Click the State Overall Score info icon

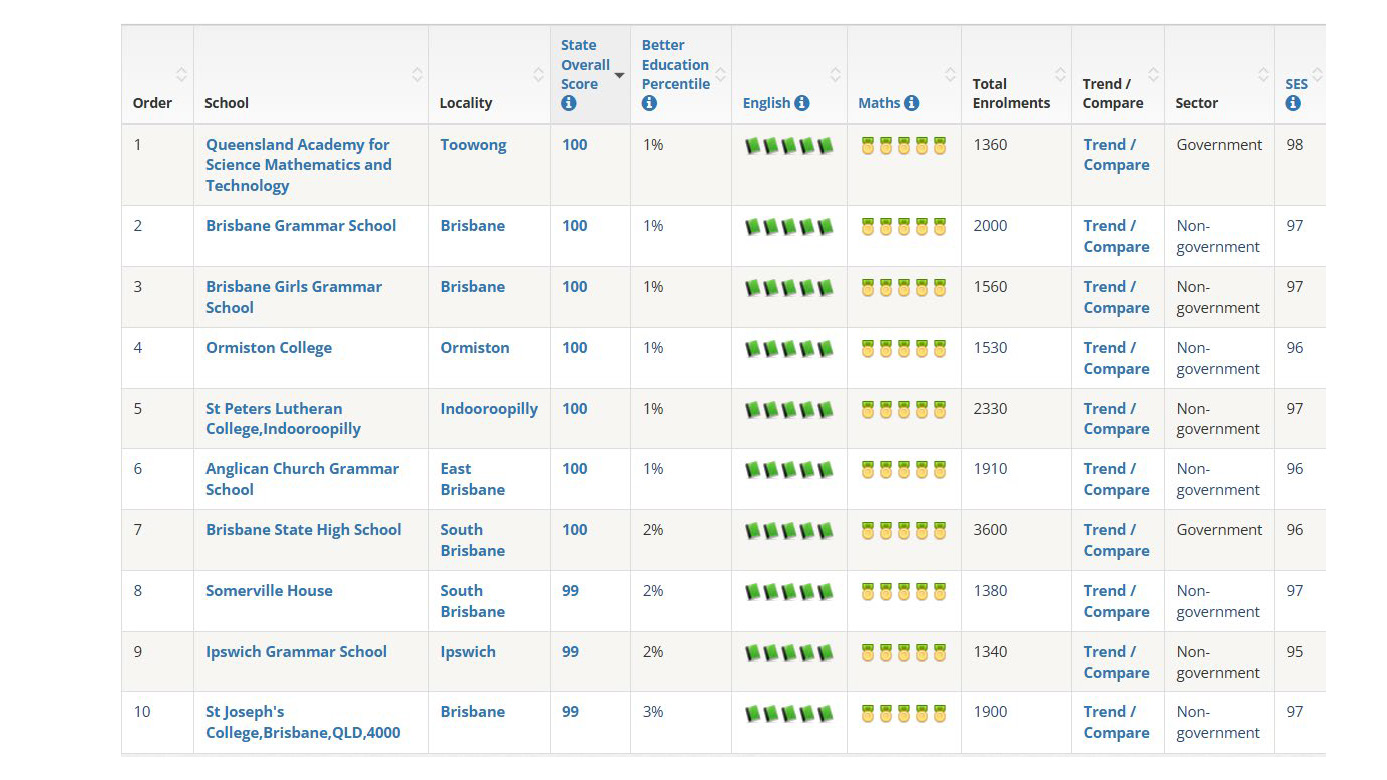(569, 104)
